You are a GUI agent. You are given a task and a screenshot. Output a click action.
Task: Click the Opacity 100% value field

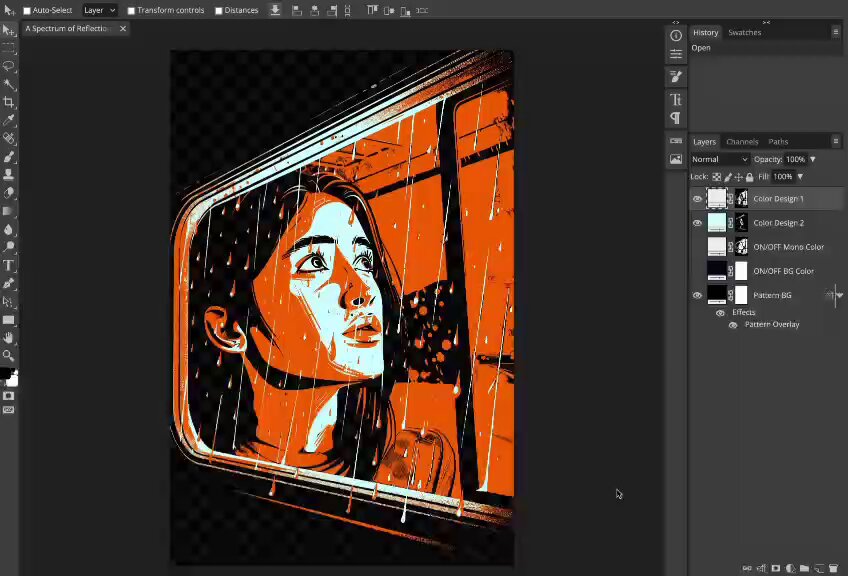click(796, 160)
